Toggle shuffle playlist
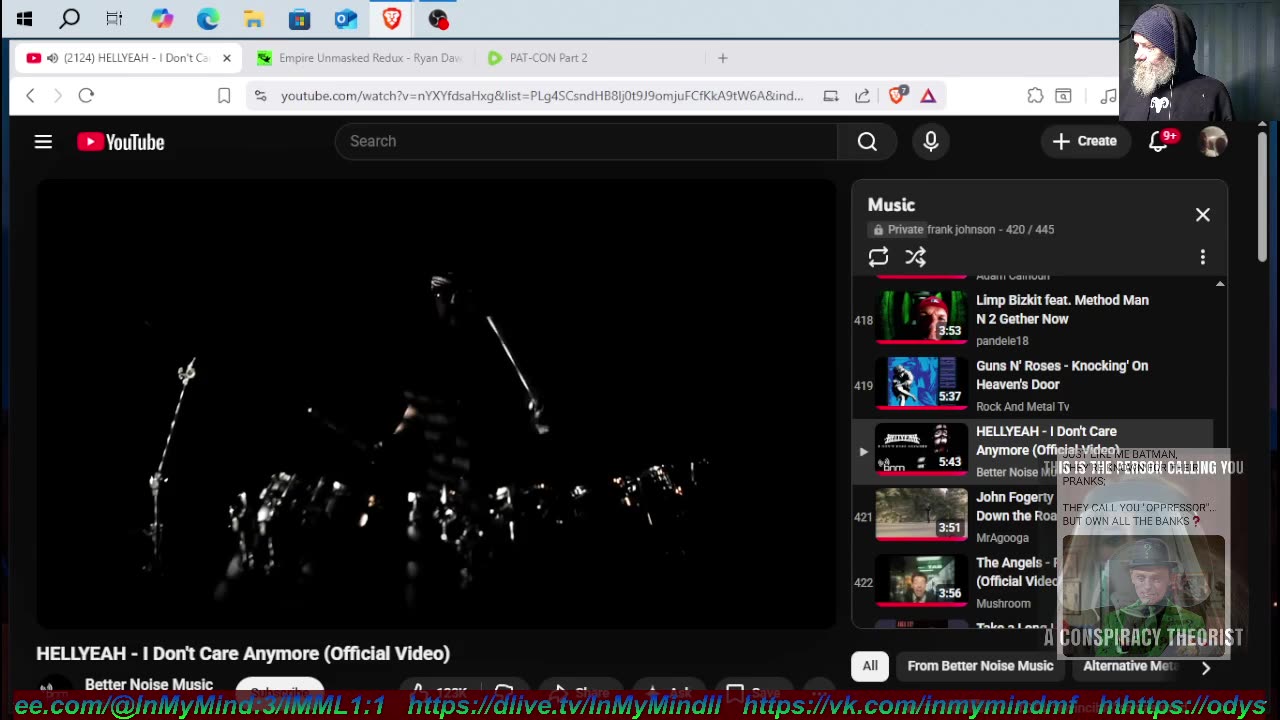This screenshot has width=1280, height=720. 915,257
